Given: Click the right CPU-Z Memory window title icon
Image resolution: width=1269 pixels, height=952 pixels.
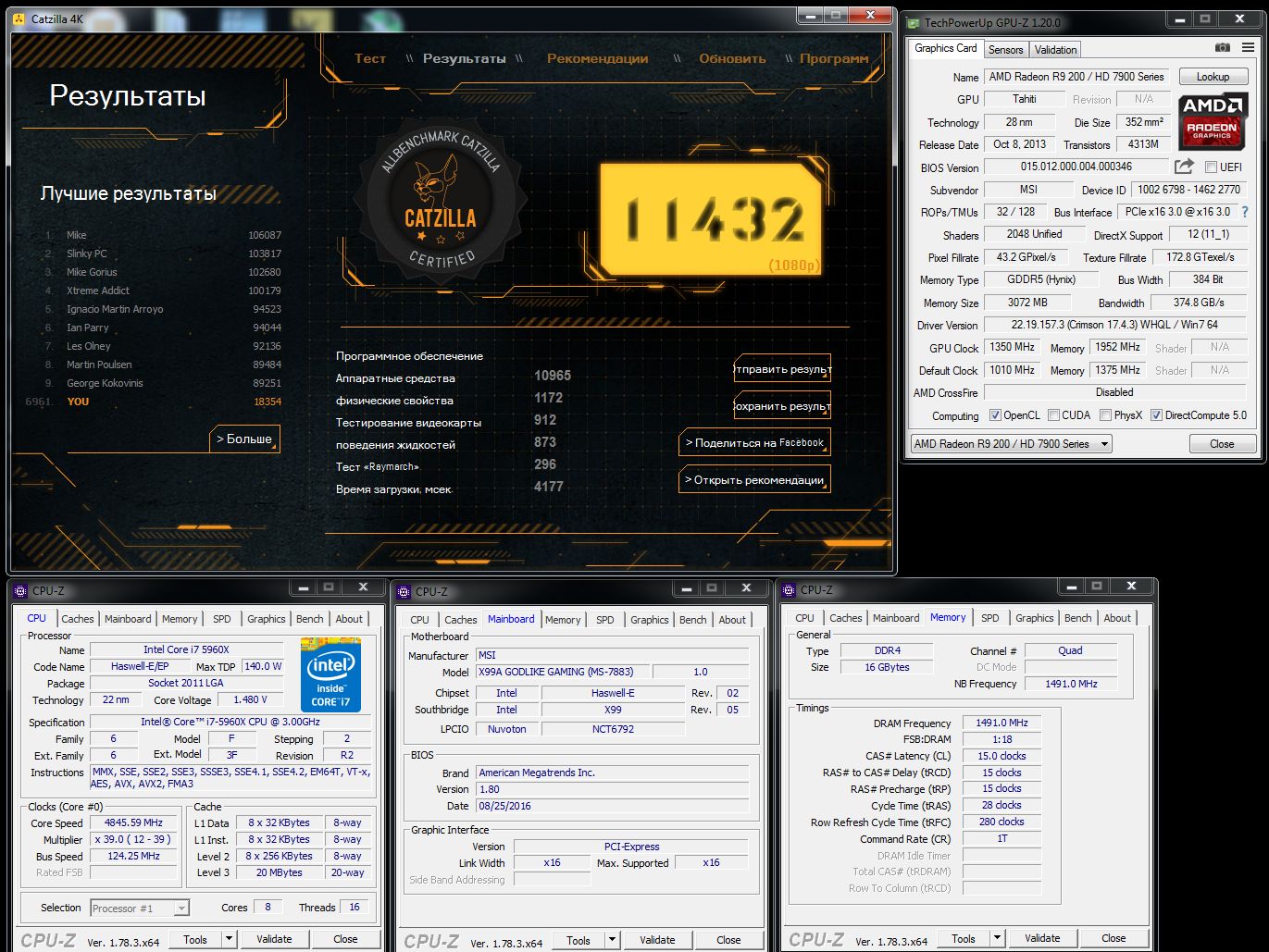Looking at the screenshot, I should coord(790,589).
